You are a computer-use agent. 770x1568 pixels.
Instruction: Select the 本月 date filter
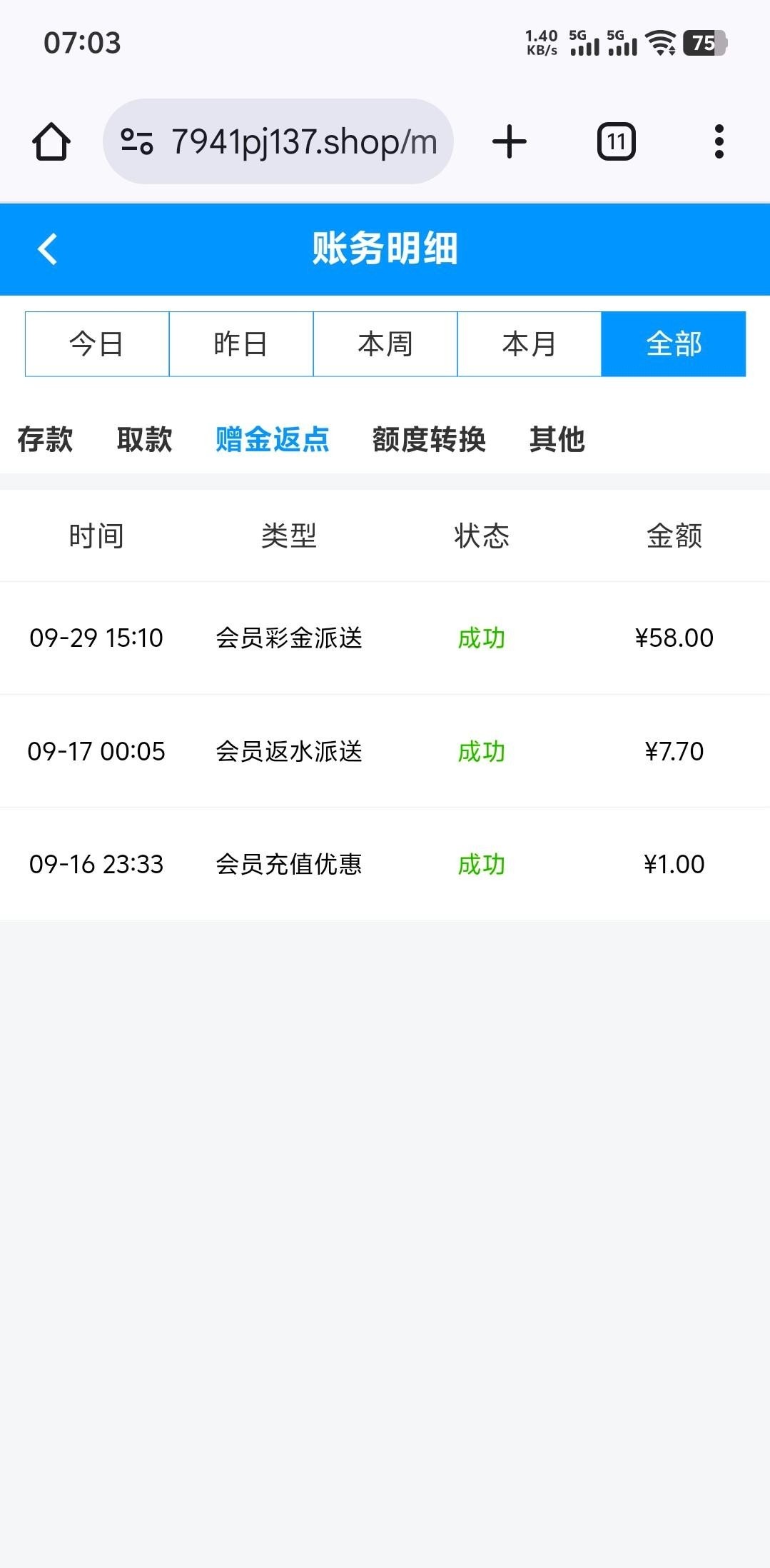pyautogui.click(x=530, y=344)
